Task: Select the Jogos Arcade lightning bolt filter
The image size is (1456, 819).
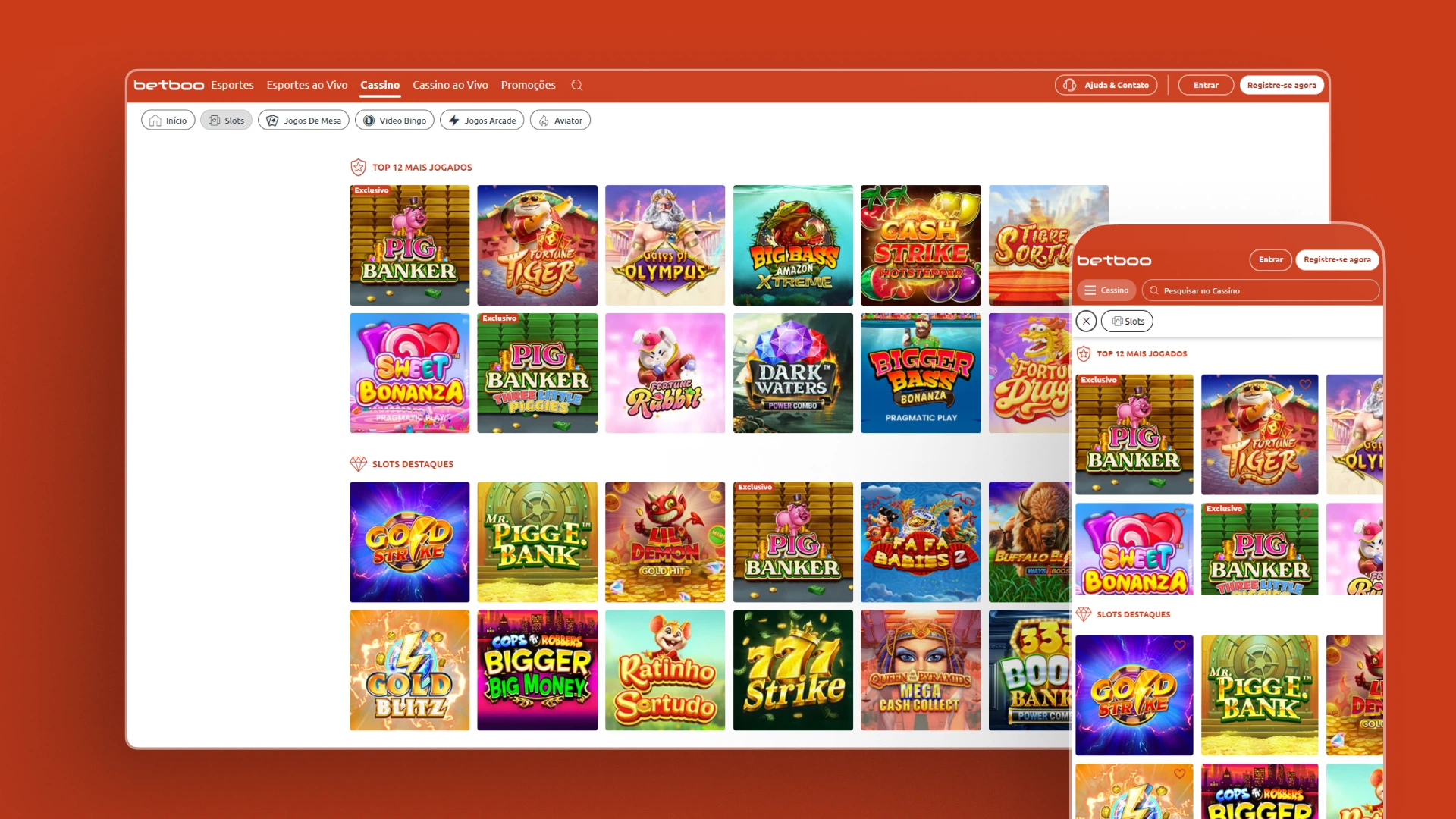Action: pyautogui.click(x=453, y=120)
